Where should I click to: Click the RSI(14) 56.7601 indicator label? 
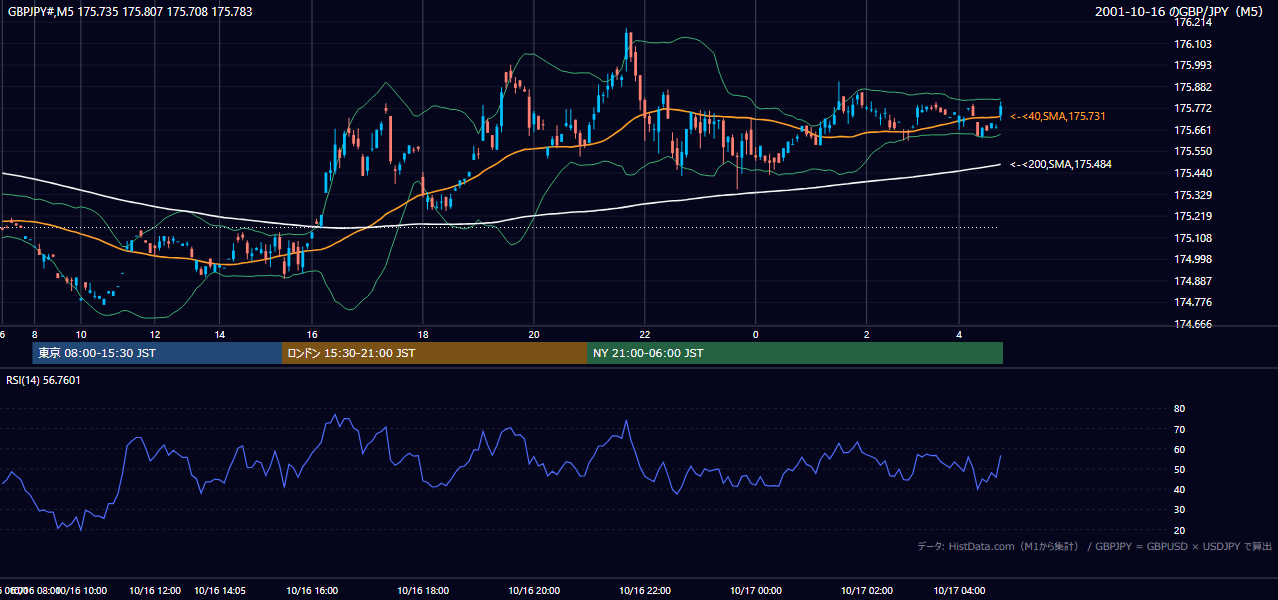coord(44,380)
